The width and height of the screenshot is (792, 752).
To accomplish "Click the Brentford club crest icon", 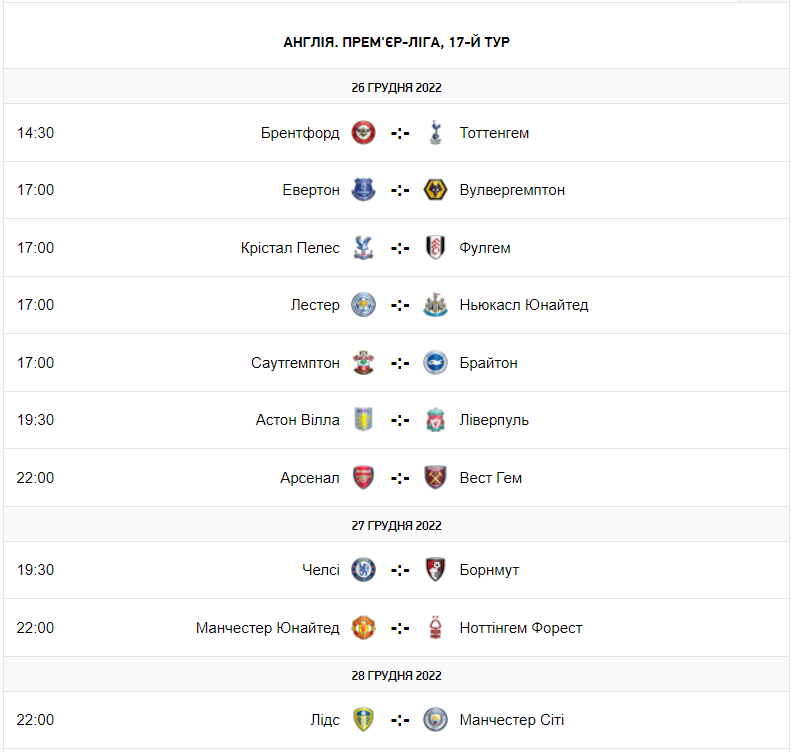I will click(x=363, y=132).
